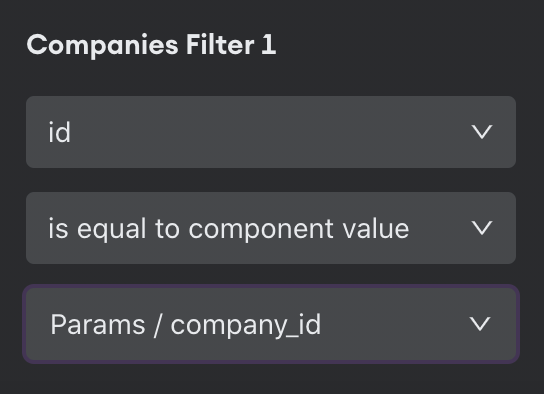Expand the filter field selector showing id

coord(271,132)
